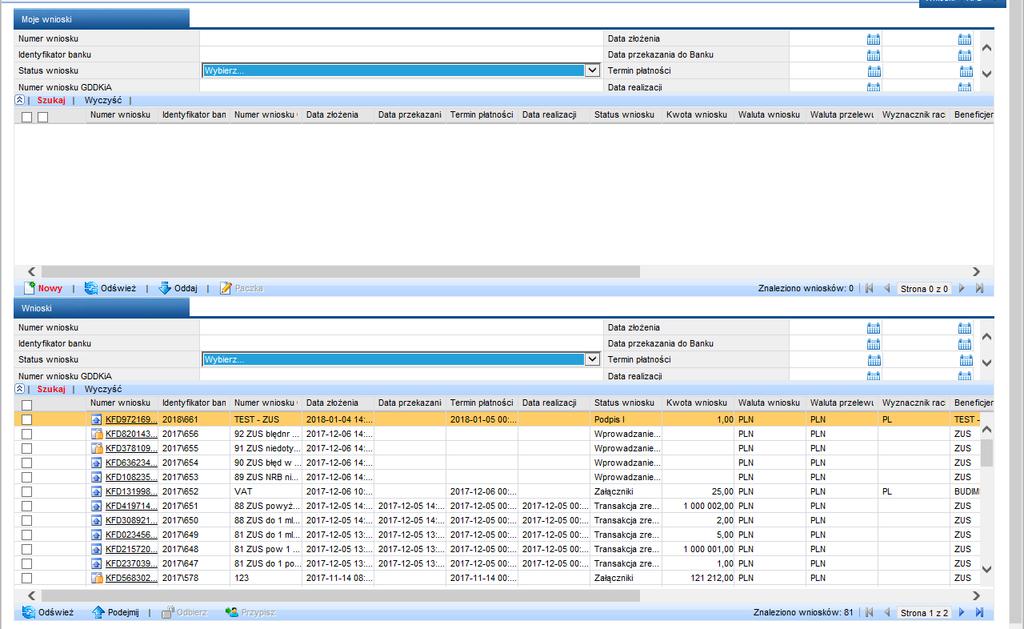Open first calendar for Data przekazania do Banku, Moje wnioski

pos(873,55)
